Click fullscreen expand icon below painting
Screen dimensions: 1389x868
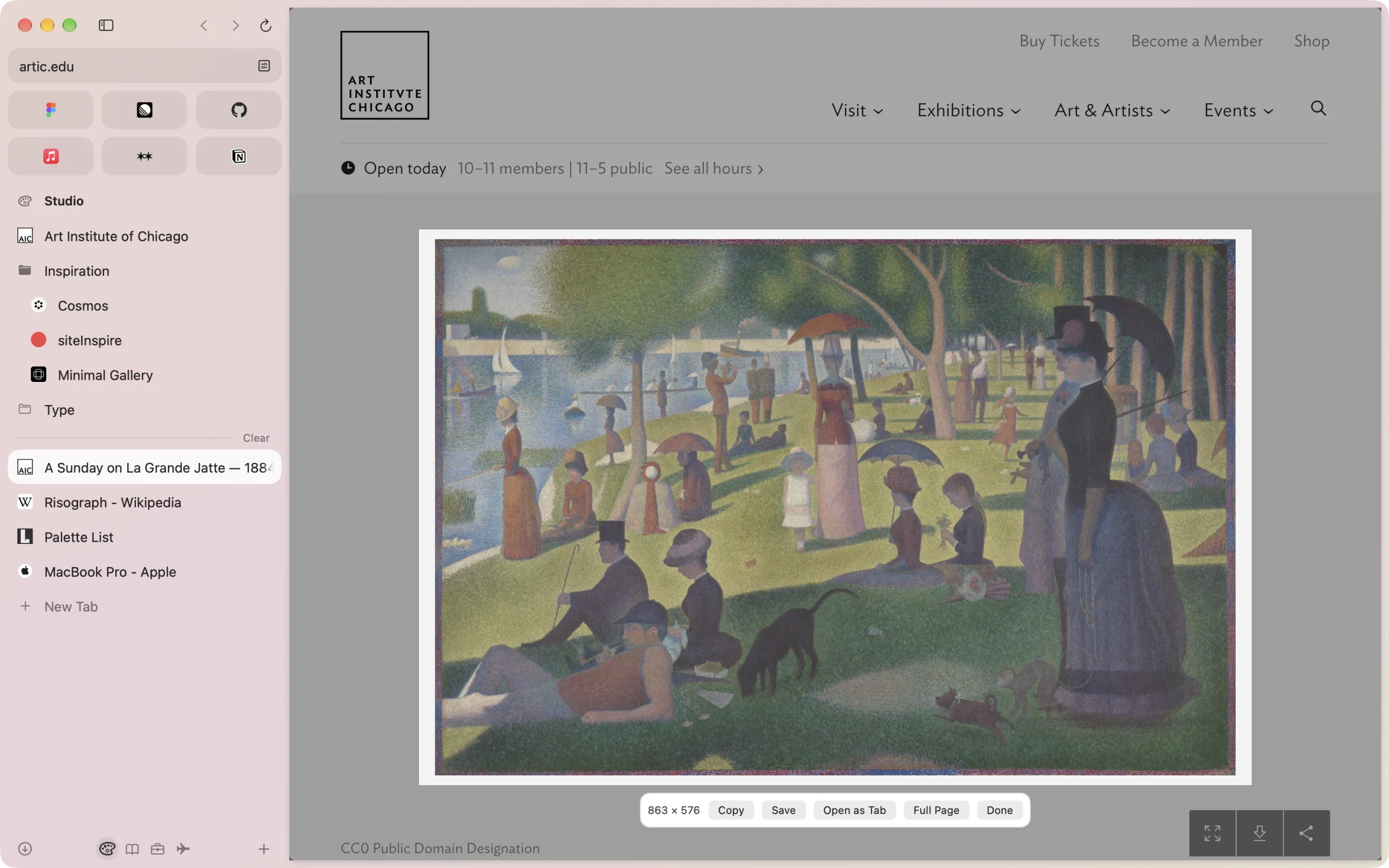click(x=1212, y=833)
